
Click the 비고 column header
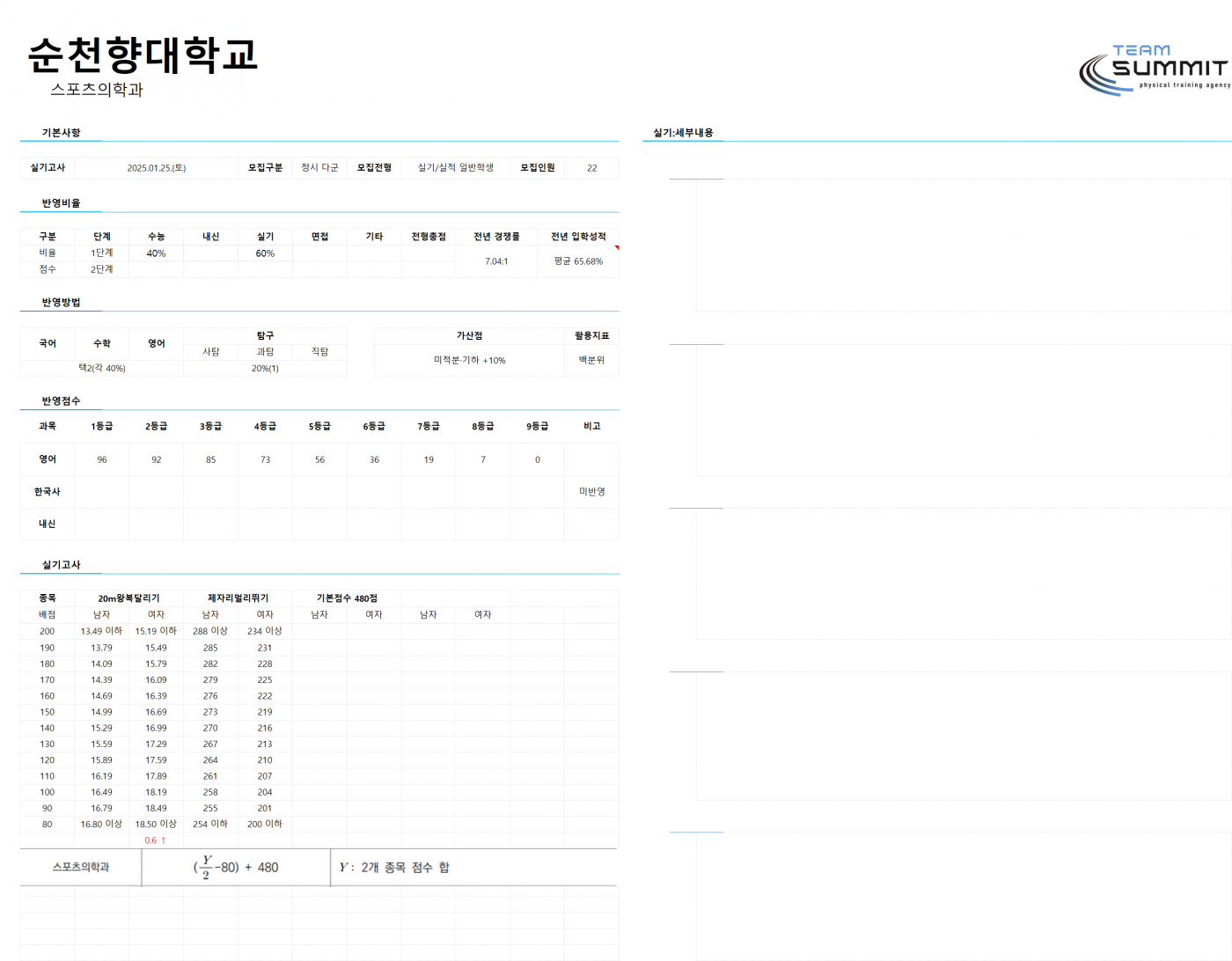click(x=592, y=426)
